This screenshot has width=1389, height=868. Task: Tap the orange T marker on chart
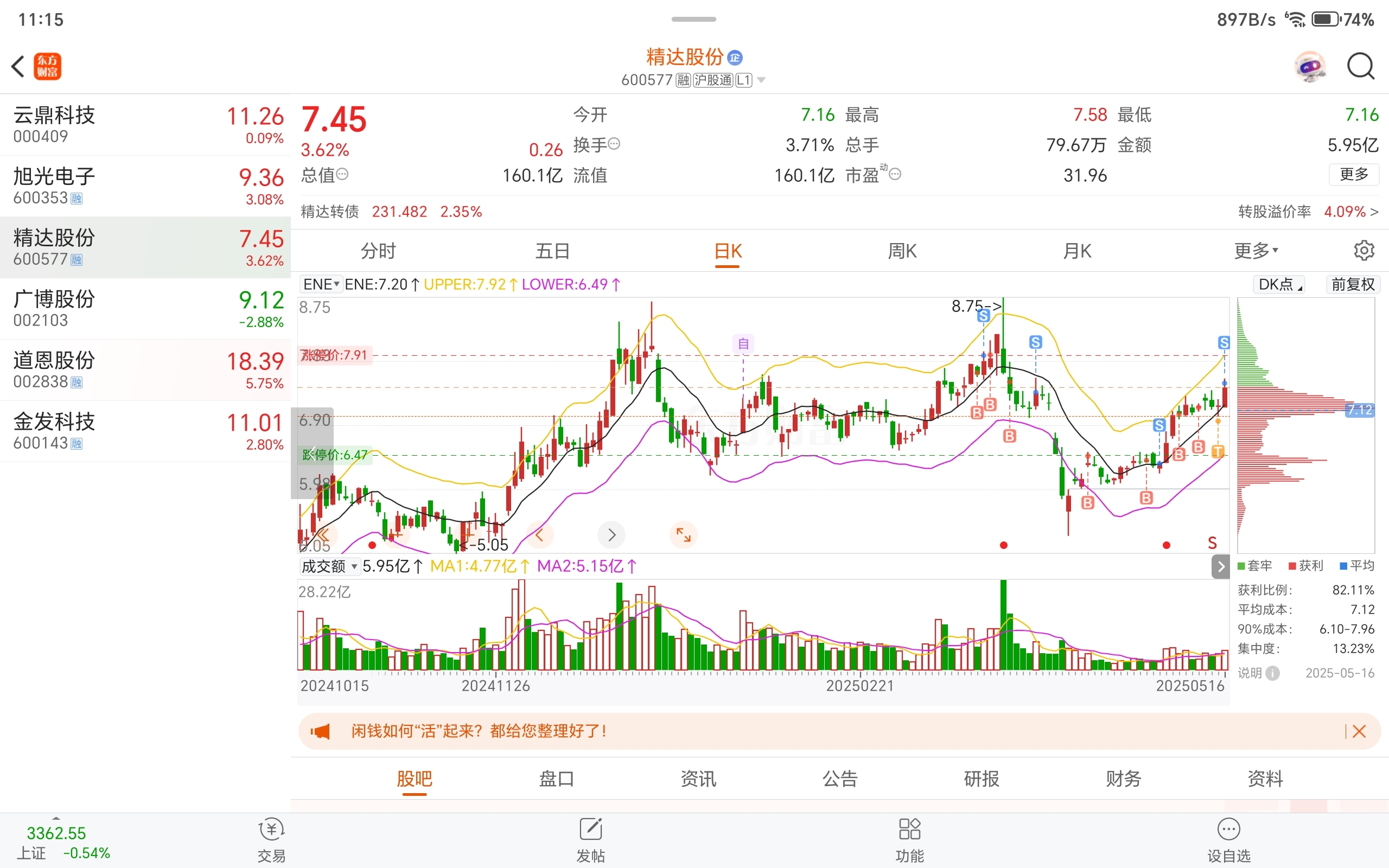pyautogui.click(x=1218, y=451)
